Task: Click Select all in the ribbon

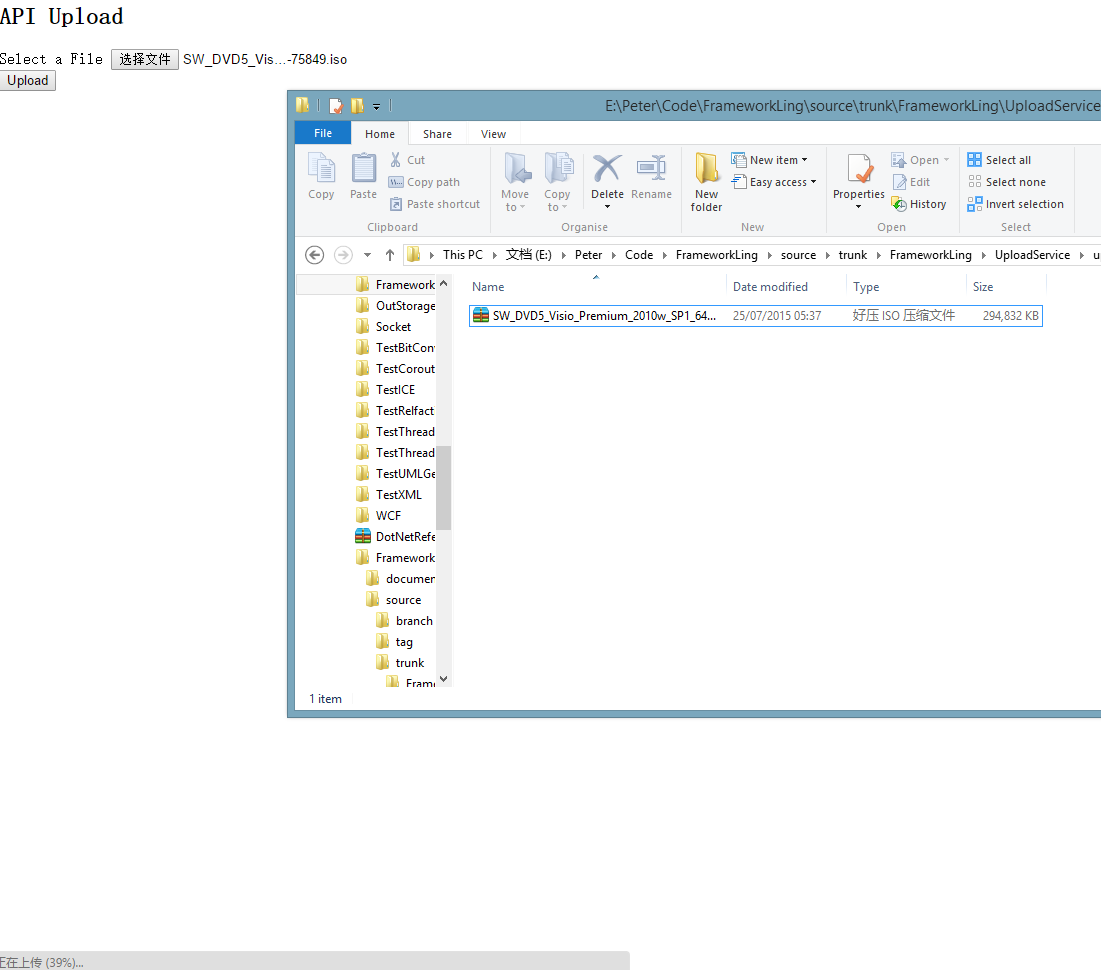Action: click(x=999, y=160)
